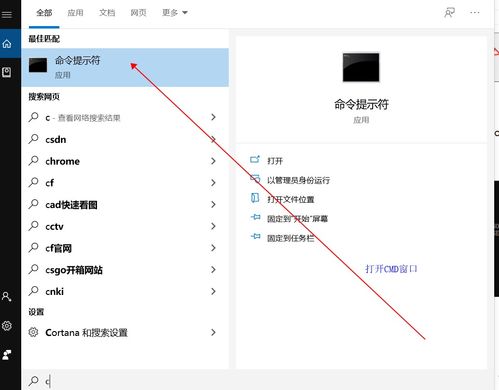Choose 打开文件位置

tap(291, 200)
